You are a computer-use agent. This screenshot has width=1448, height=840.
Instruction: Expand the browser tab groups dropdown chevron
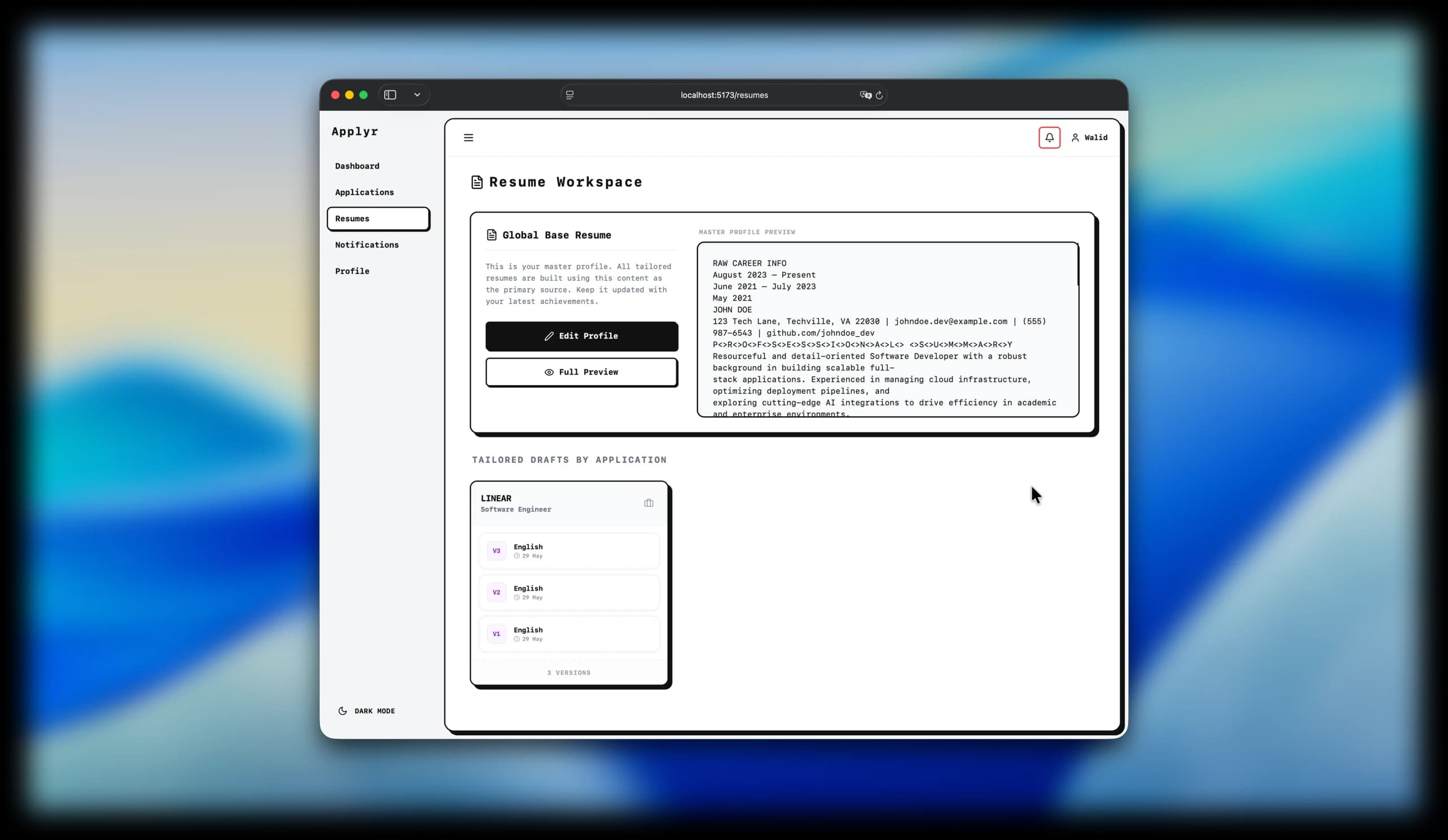click(417, 95)
